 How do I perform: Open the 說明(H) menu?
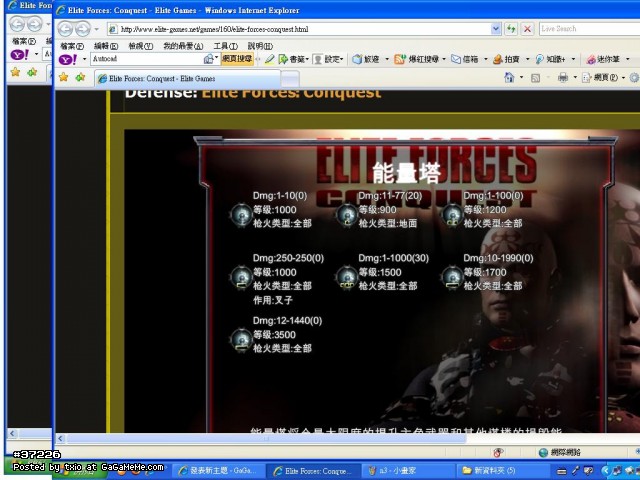coord(260,46)
